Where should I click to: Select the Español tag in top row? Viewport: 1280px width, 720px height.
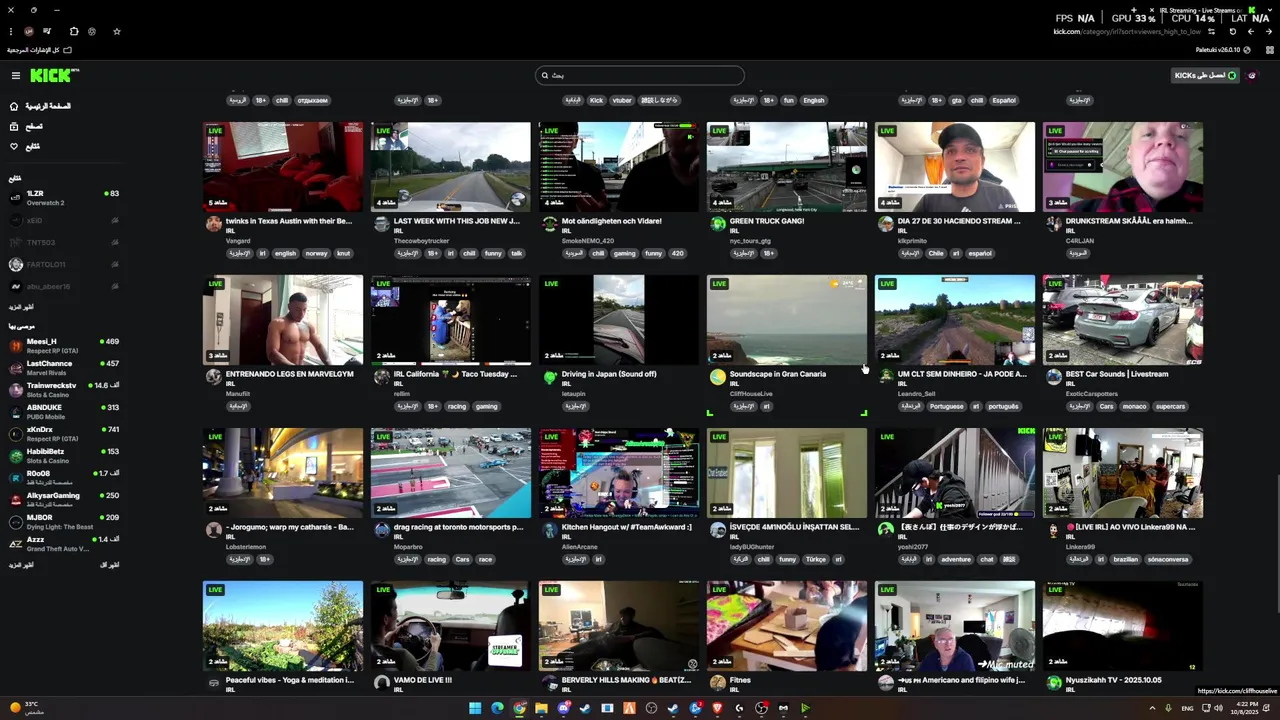click(1004, 100)
